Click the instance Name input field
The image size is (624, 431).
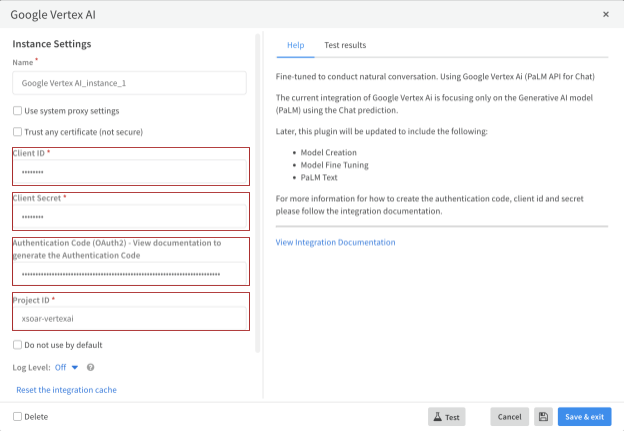click(x=129, y=83)
